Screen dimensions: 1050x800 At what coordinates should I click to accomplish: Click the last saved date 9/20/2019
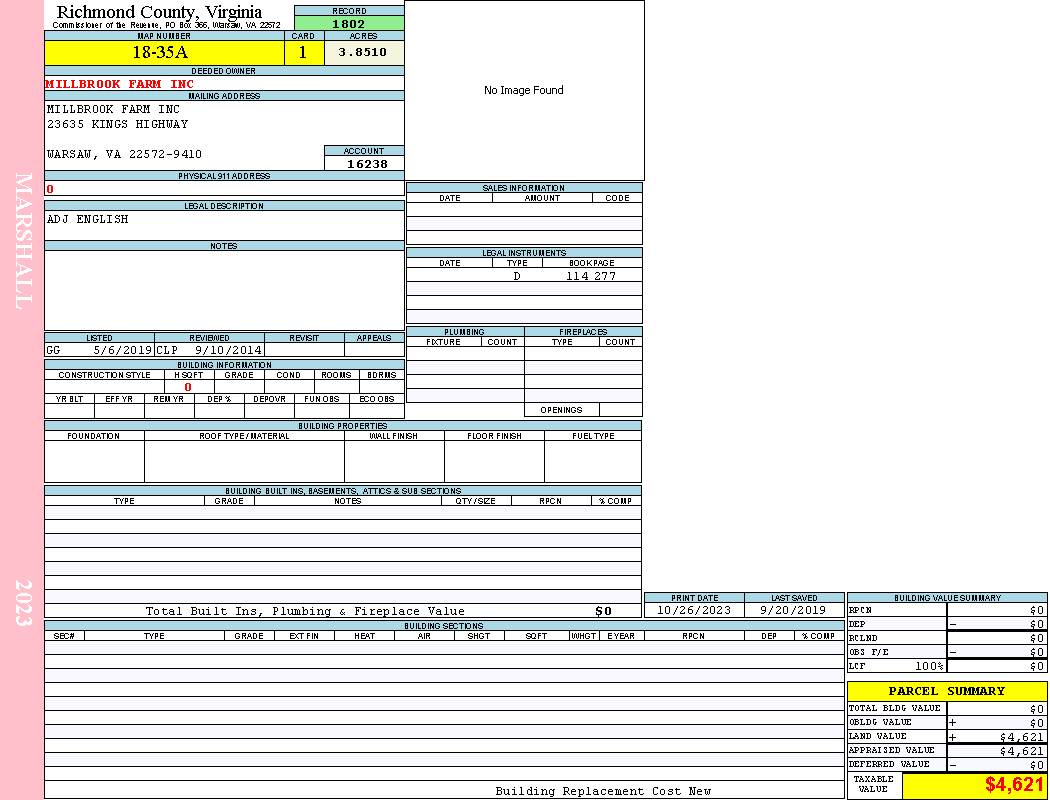tap(793, 610)
